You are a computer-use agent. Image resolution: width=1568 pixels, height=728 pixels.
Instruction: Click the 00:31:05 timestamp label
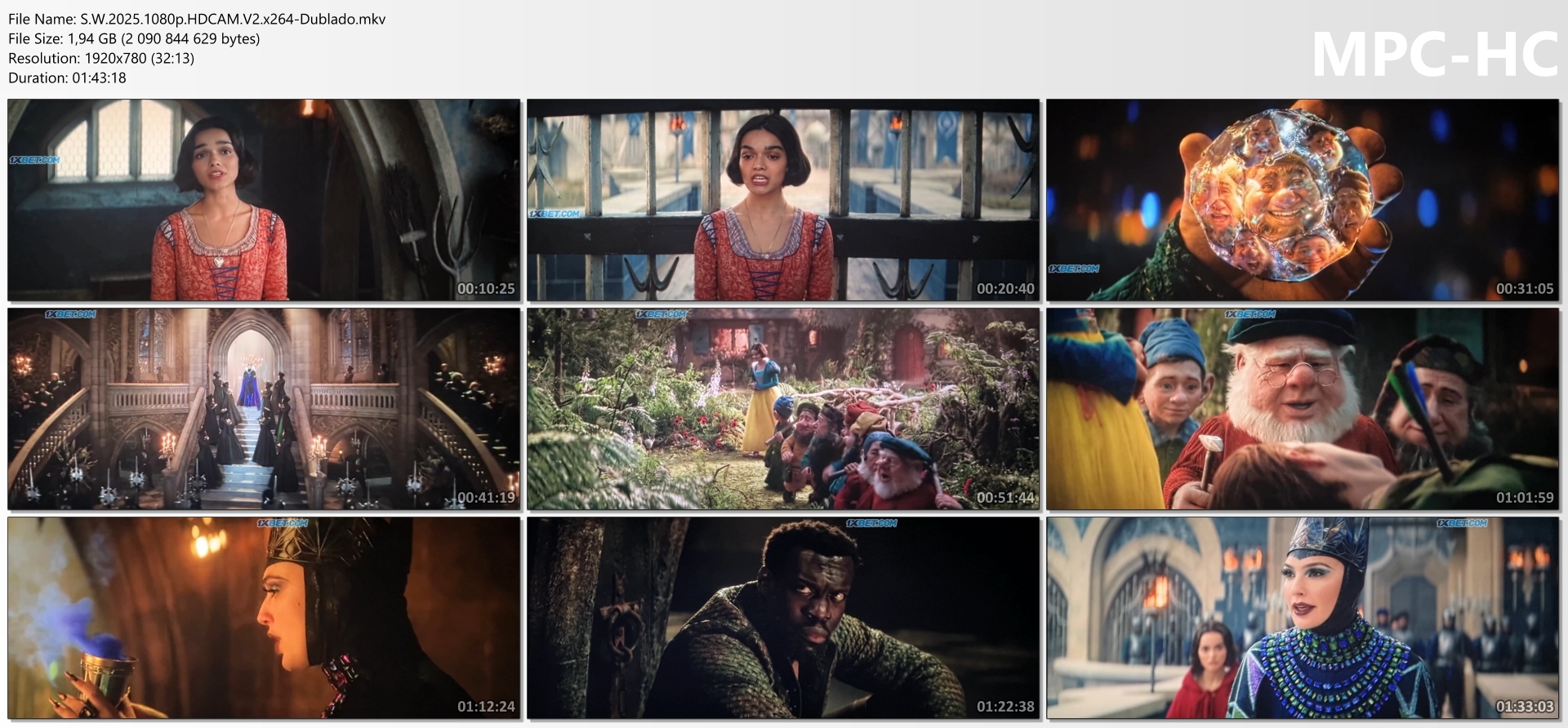point(1525,289)
